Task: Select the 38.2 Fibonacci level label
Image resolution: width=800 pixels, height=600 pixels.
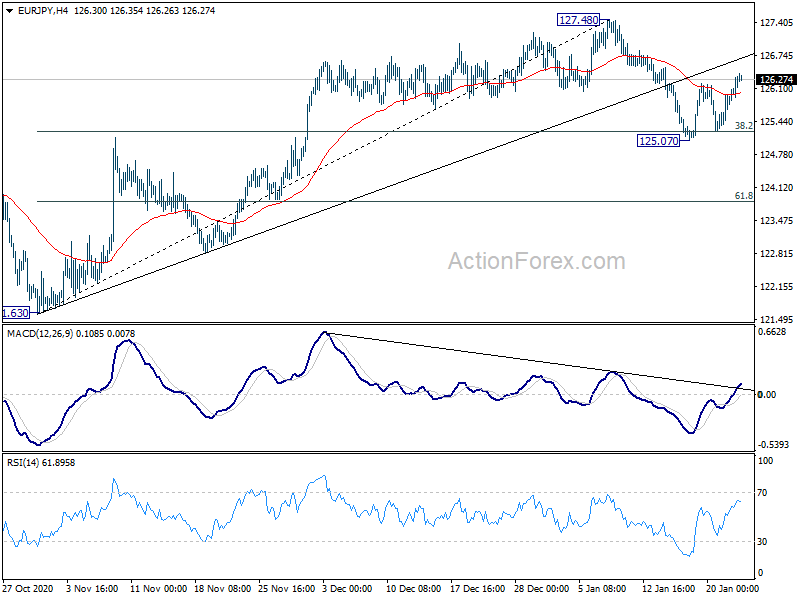Action: pyautogui.click(x=743, y=125)
